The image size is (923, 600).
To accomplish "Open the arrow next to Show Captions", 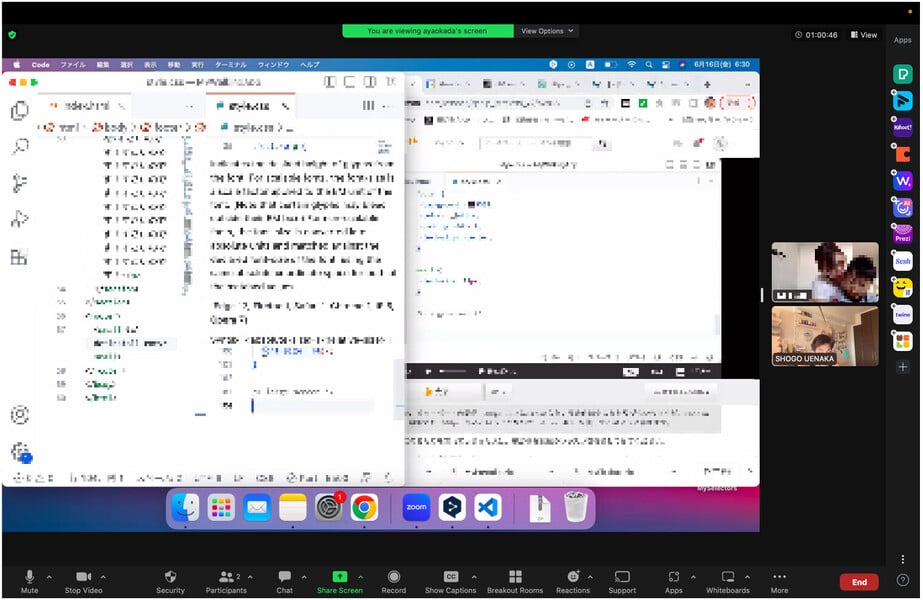I will tap(473, 577).
